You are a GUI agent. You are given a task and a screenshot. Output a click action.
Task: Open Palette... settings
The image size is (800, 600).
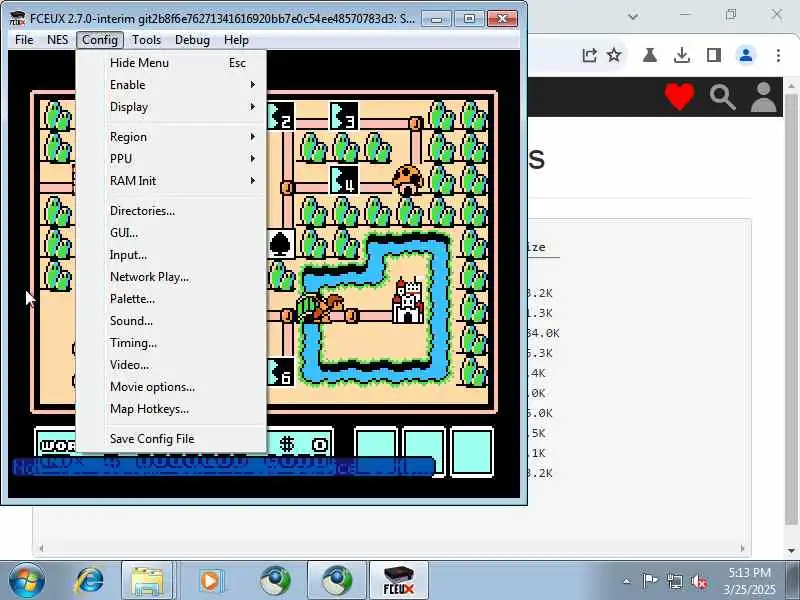click(171, 298)
